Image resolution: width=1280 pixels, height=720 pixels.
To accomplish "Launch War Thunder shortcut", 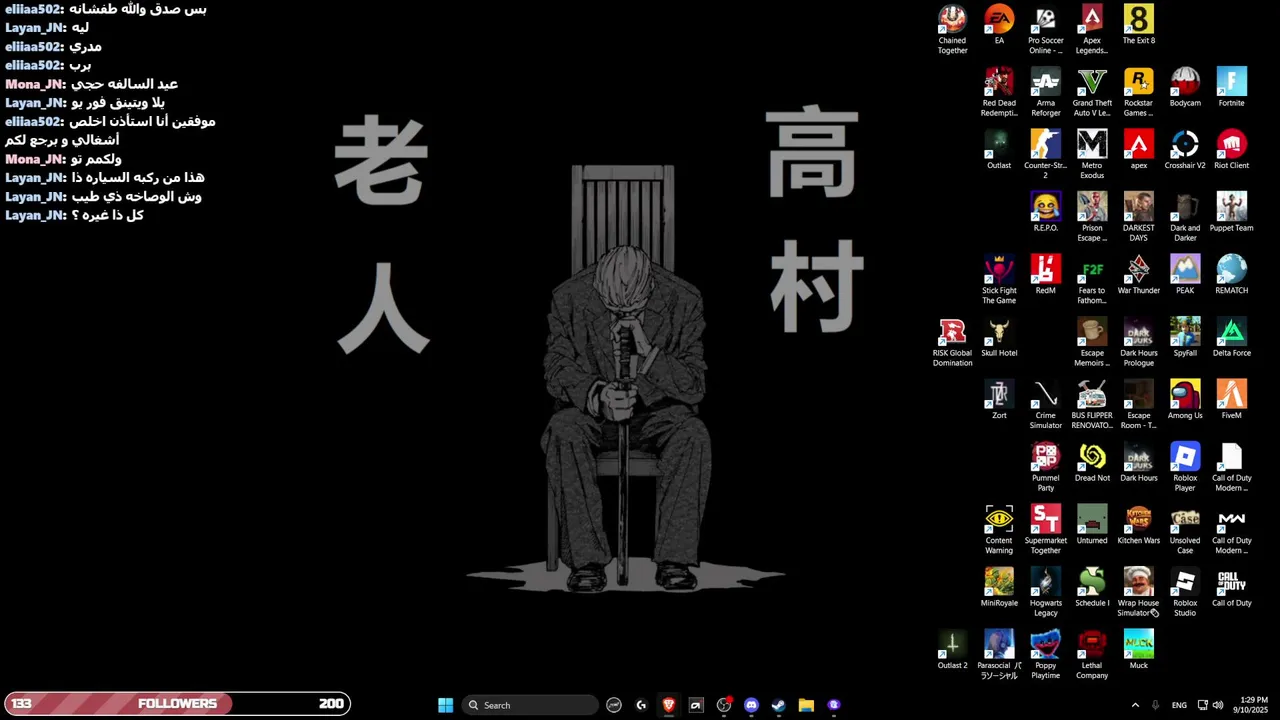I will [x=1138, y=275].
